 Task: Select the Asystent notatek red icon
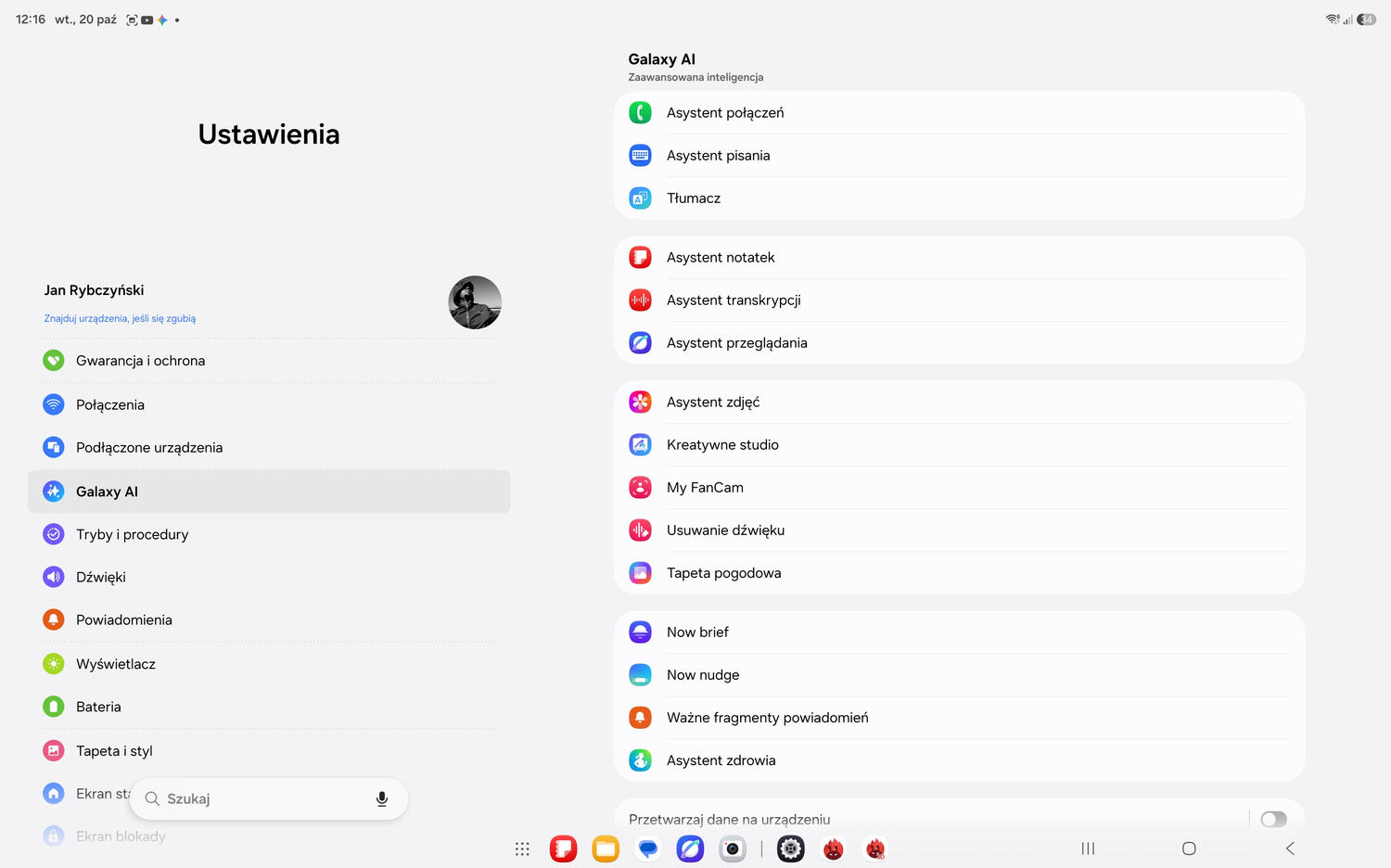click(x=640, y=258)
